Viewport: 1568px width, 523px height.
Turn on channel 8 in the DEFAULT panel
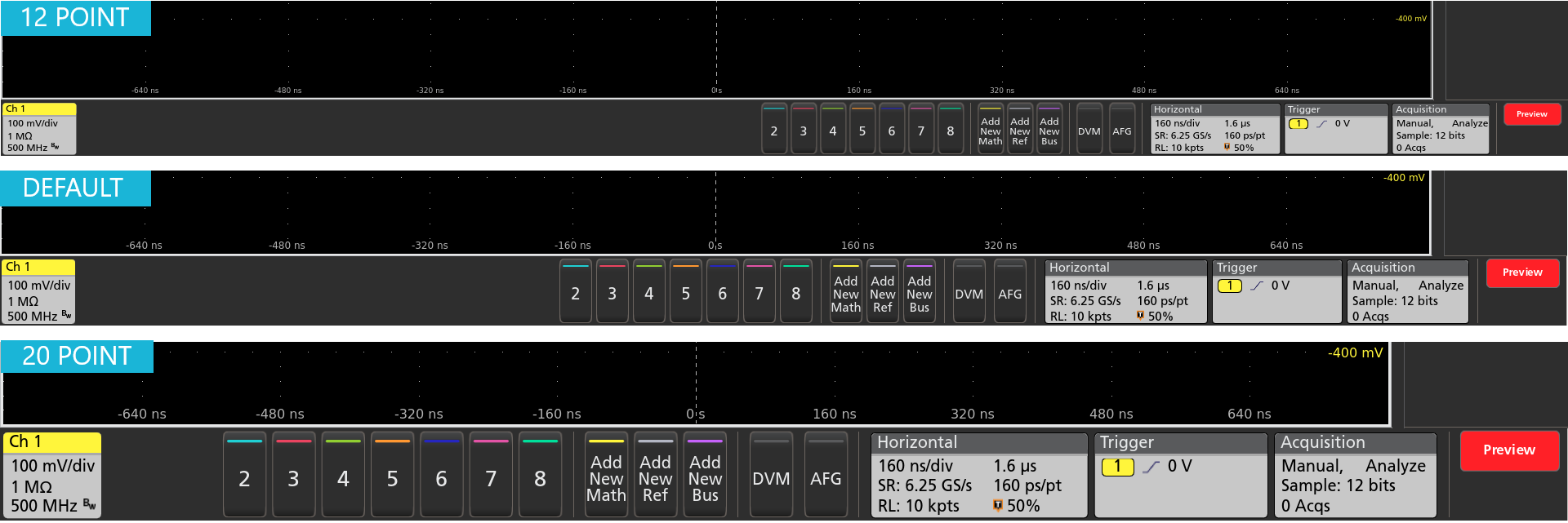click(x=796, y=291)
